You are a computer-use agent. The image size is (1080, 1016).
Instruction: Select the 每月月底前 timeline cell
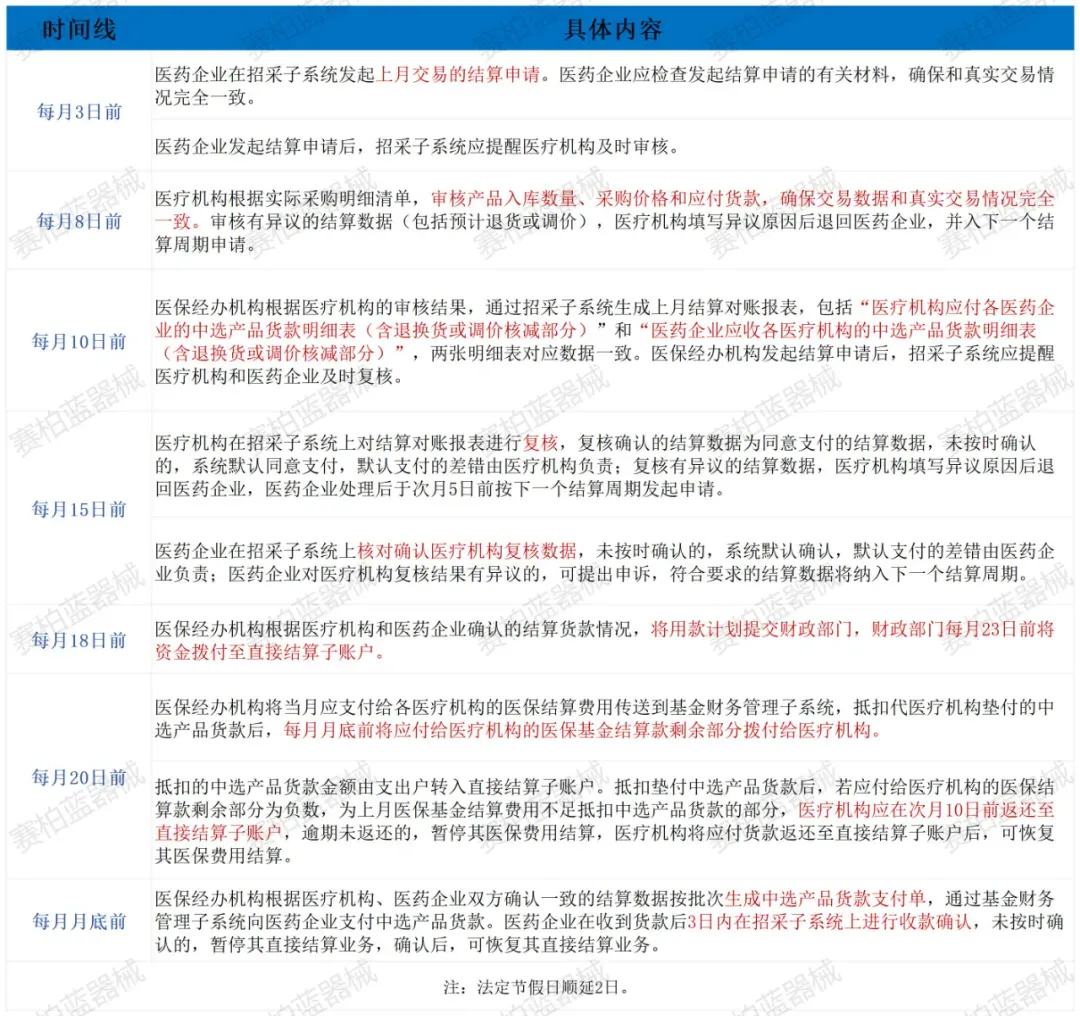pos(79,921)
